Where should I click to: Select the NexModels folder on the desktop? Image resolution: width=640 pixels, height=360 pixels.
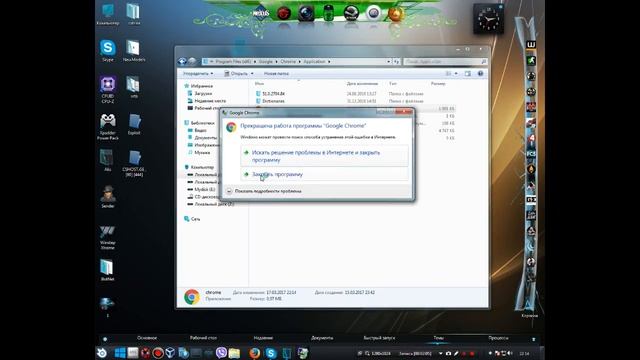(x=133, y=51)
